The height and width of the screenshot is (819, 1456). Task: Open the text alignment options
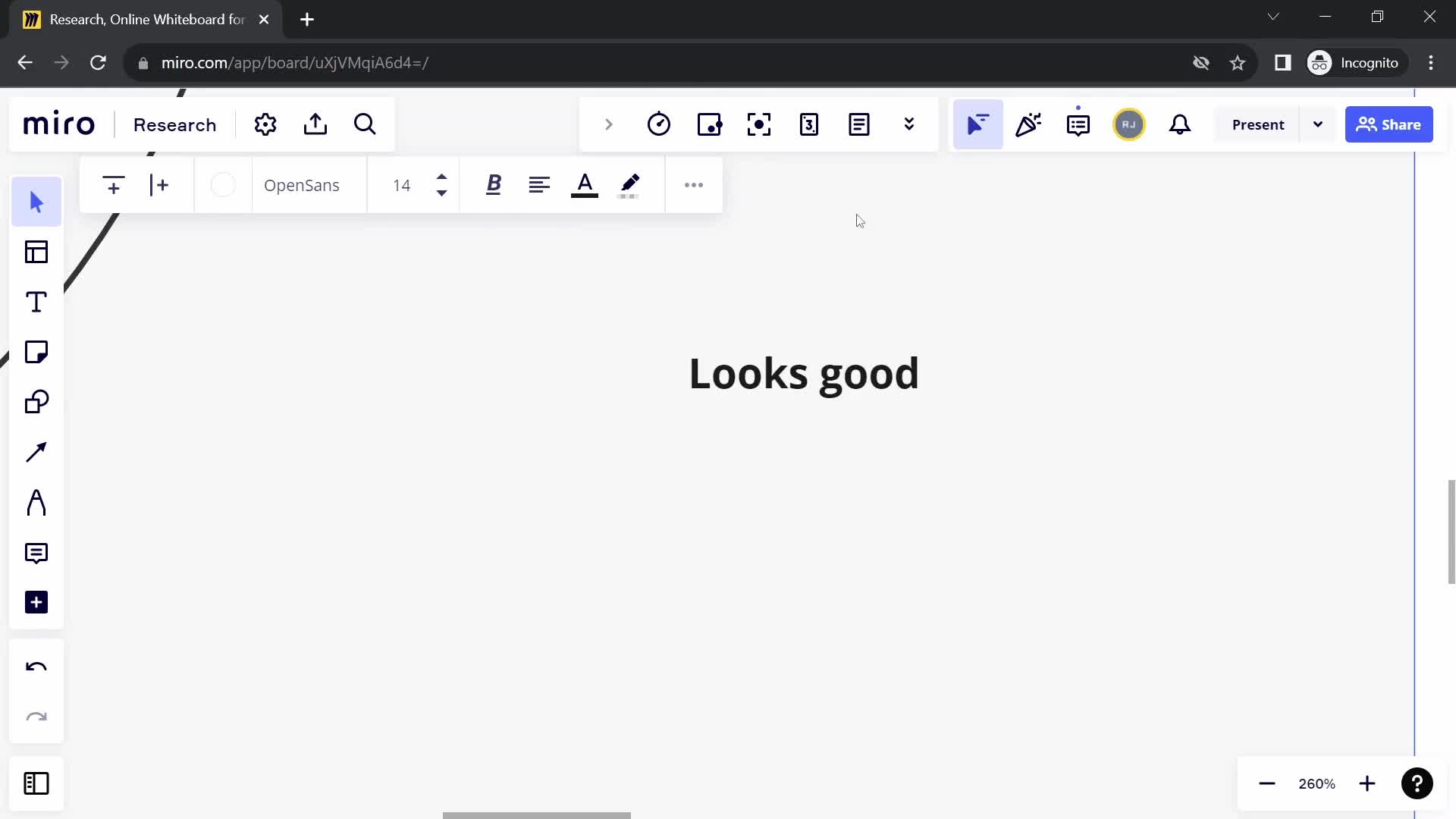pyautogui.click(x=540, y=185)
